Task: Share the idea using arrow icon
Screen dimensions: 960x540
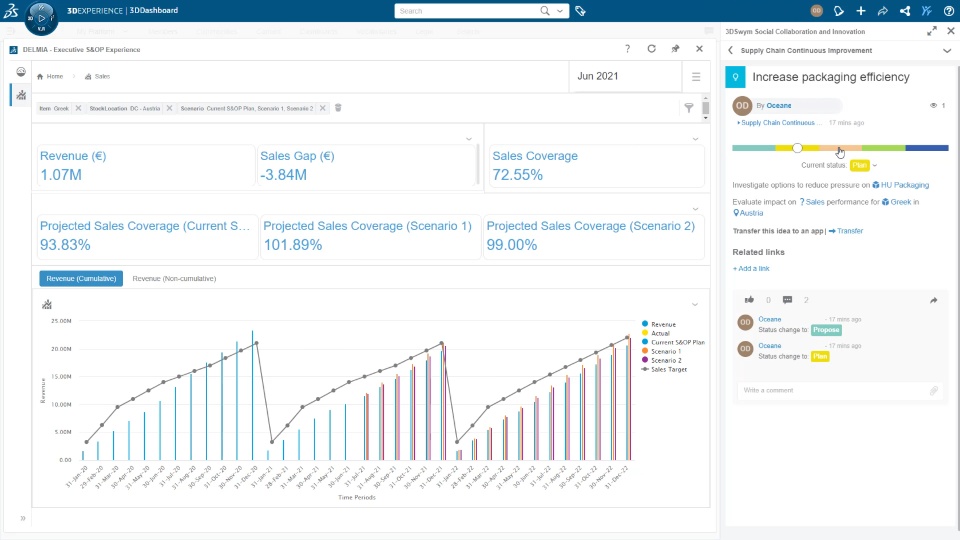Action: coord(934,300)
